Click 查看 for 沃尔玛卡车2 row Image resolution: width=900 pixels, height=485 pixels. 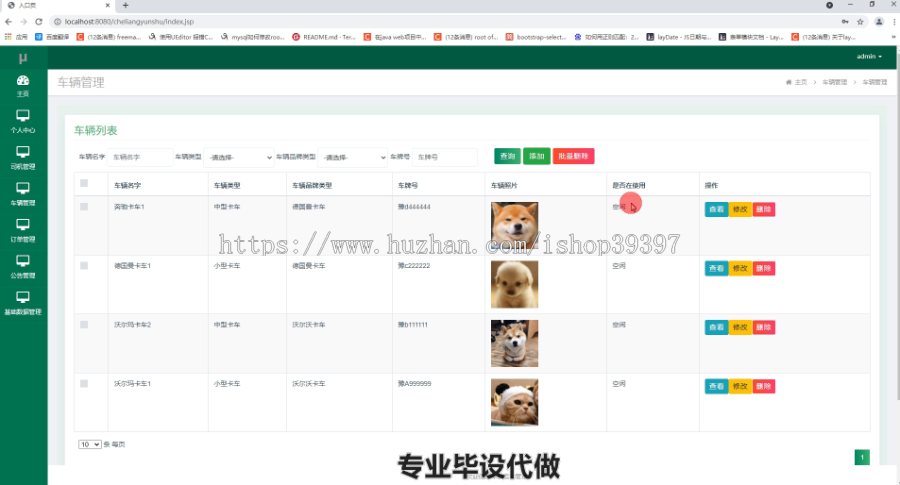(x=716, y=327)
